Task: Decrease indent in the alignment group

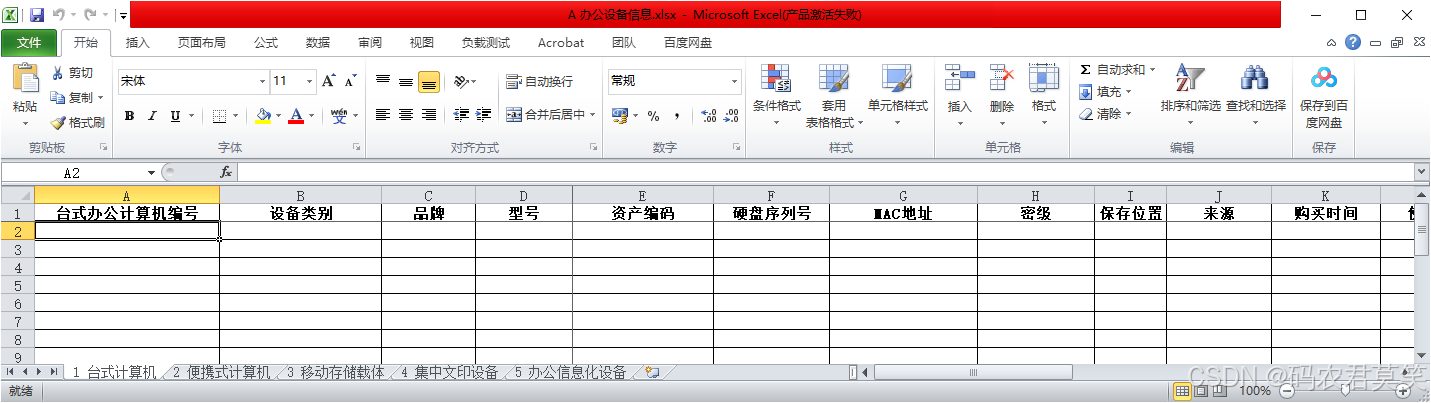Action: click(x=461, y=115)
